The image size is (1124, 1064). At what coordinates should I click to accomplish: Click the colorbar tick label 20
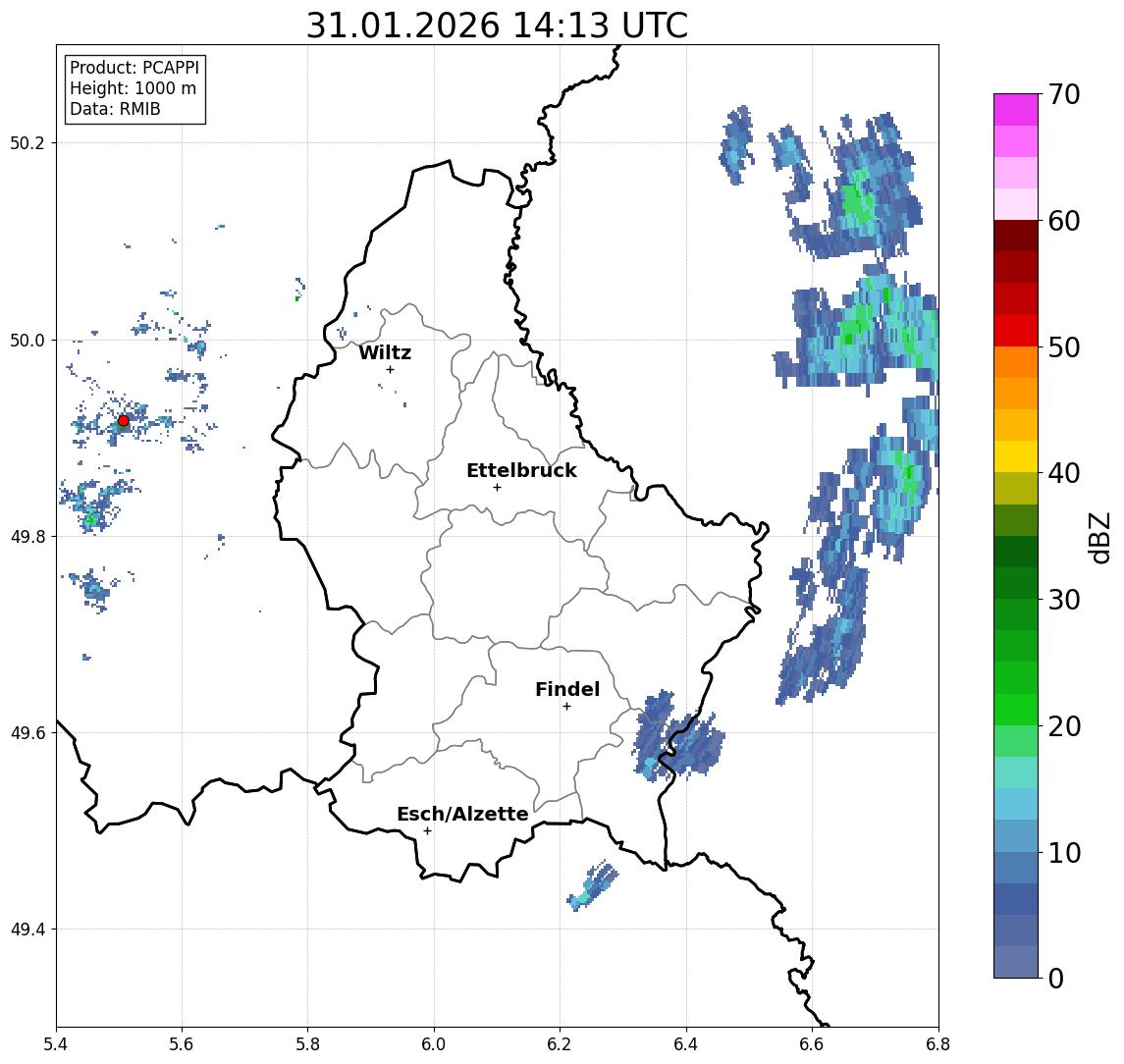click(1064, 725)
